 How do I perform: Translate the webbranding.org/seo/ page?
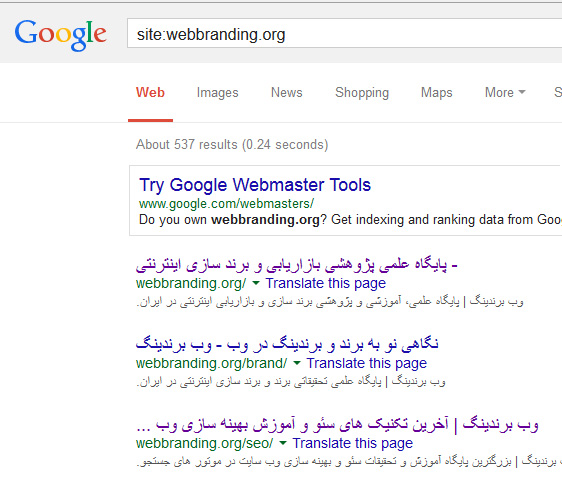tap(352, 443)
